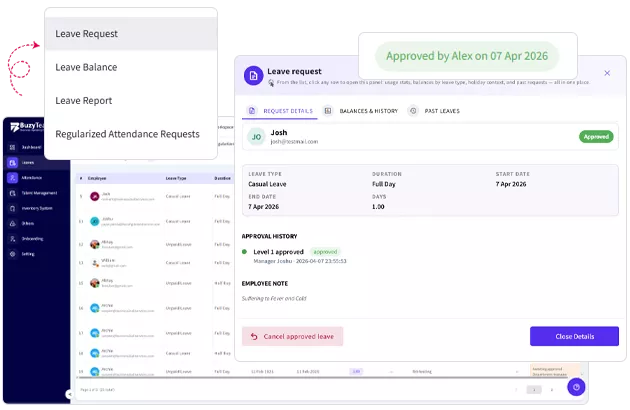Image resolution: width=630 pixels, height=410 pixels.
Task: Click the Leaves label in the sidebar
Action: coord(28,163)
